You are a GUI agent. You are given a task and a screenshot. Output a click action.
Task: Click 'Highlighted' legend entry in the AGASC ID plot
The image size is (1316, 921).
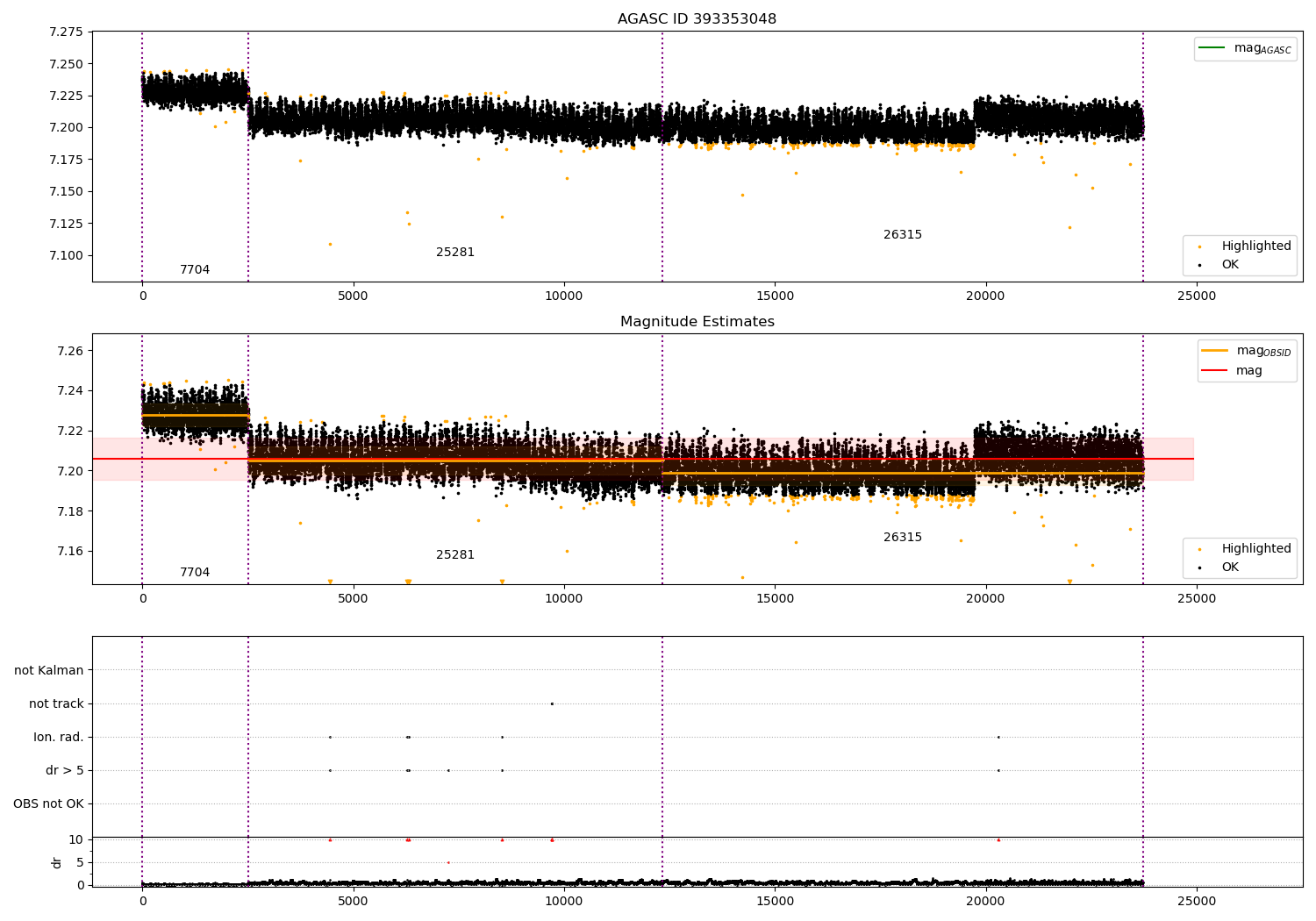click(x=1256, y=246)
